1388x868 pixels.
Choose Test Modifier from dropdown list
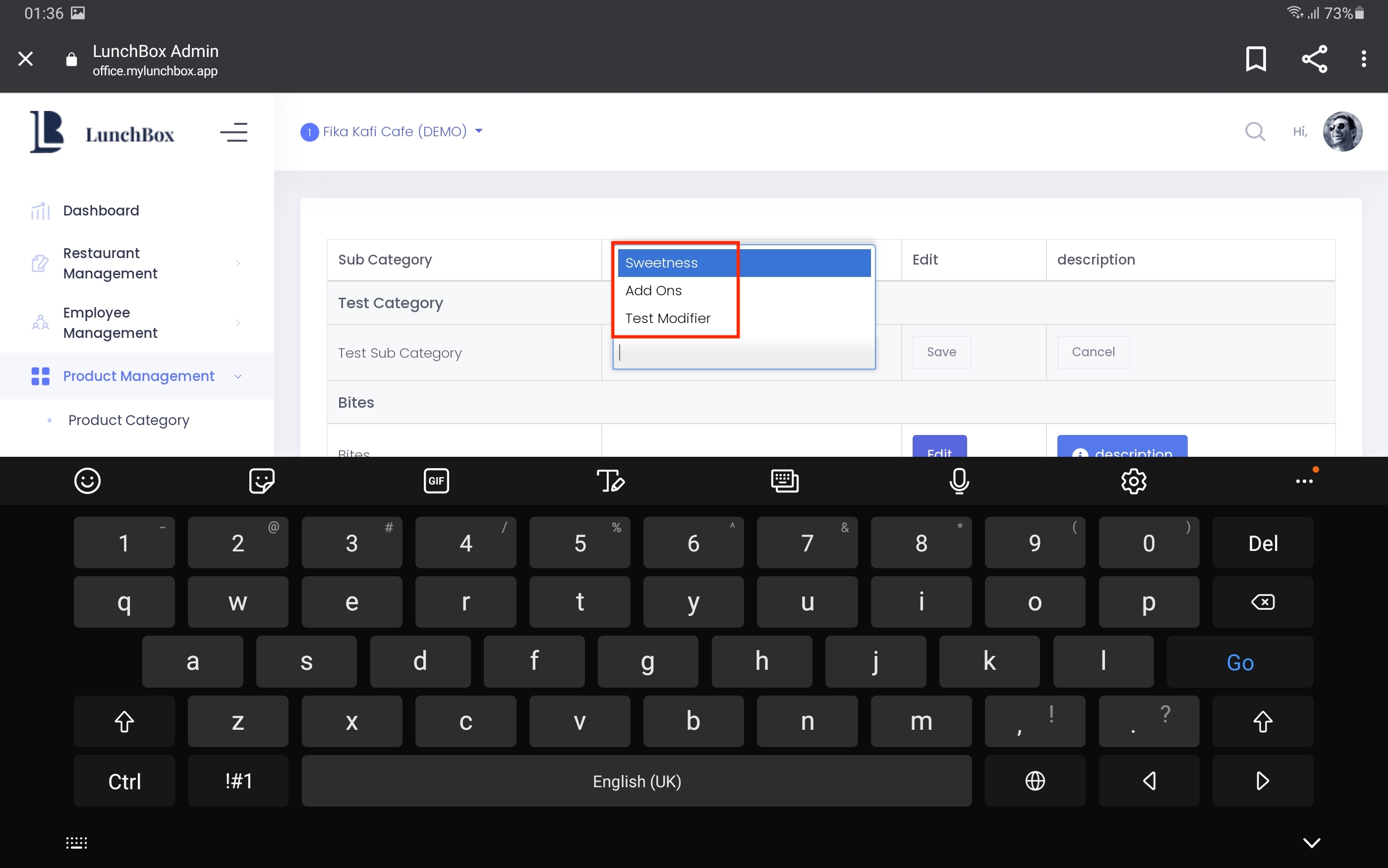667,318
